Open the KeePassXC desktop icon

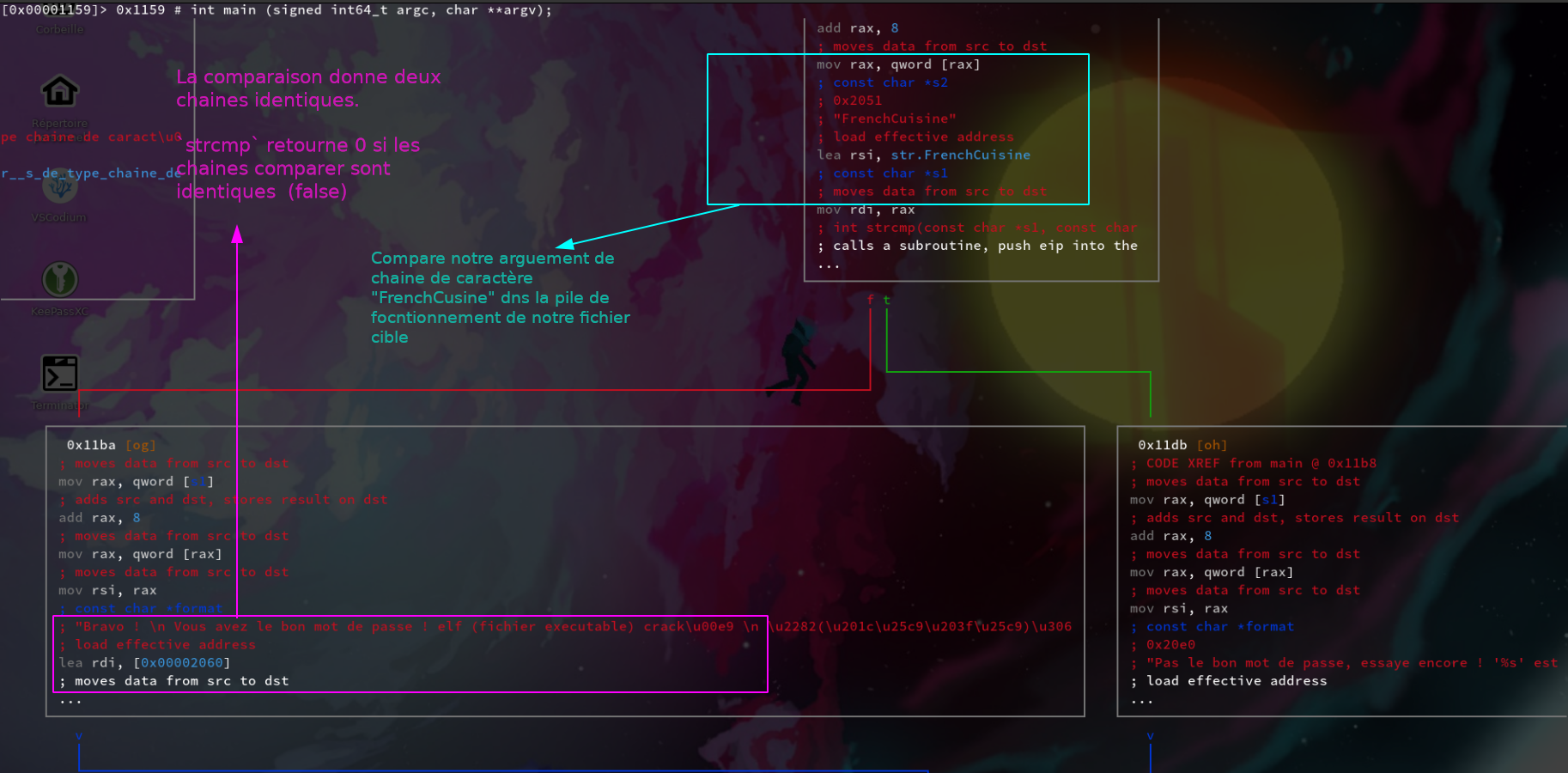point(60,280)
